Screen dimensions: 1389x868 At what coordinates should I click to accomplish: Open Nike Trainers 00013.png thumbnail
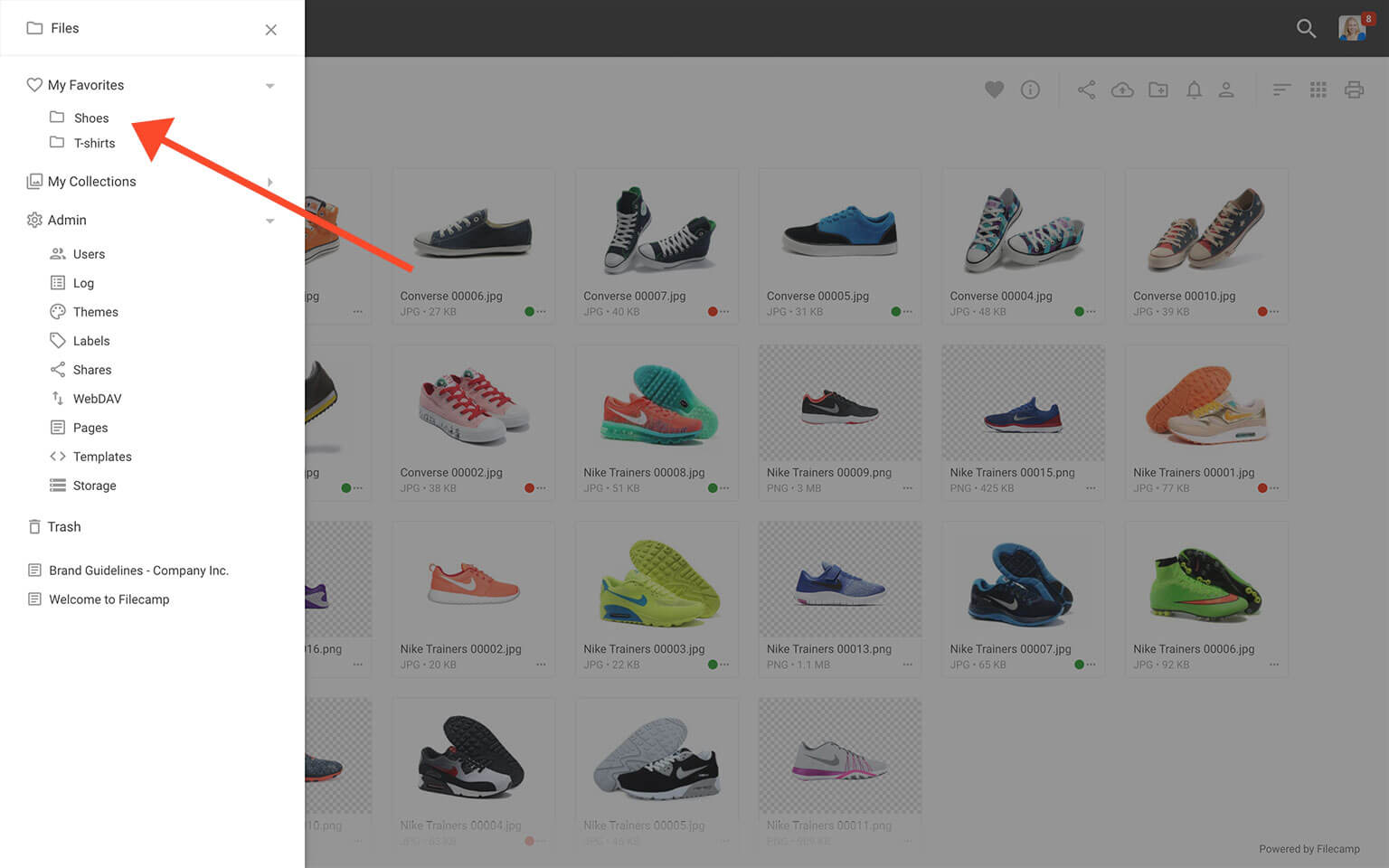click(x=840, y=579)
